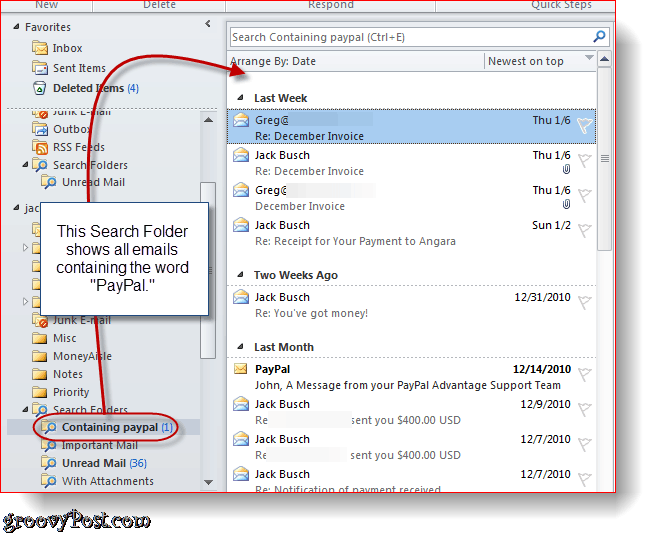Open Re: Receipt for Your Payment to Angara
Image resolution: width=661 pixels, height=538 pixels.
tap(411, 233)
